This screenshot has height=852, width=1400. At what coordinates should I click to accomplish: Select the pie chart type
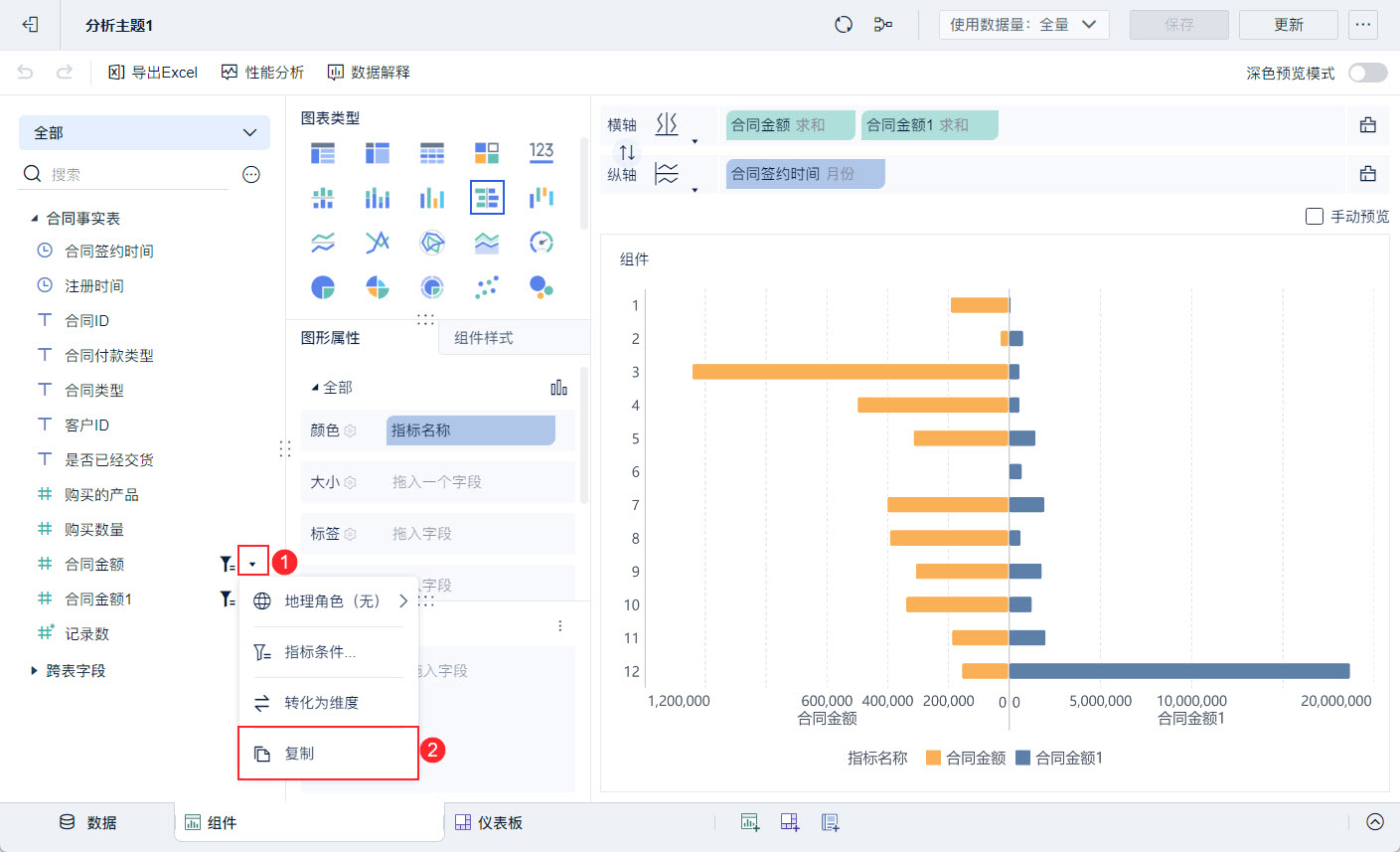(323, 287)
